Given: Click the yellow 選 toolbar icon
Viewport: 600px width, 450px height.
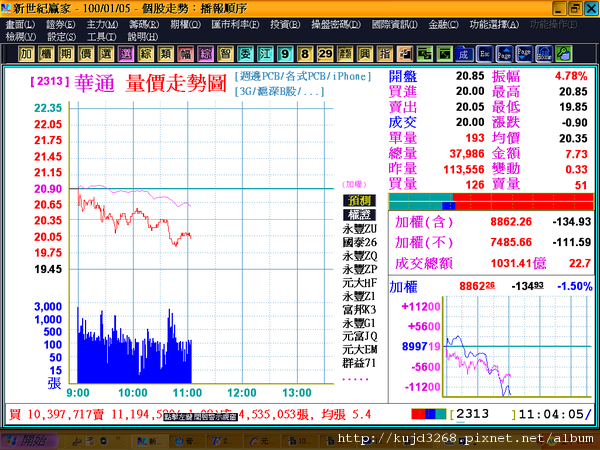Looking at the screenshot, I should click(x=106, y=54).
